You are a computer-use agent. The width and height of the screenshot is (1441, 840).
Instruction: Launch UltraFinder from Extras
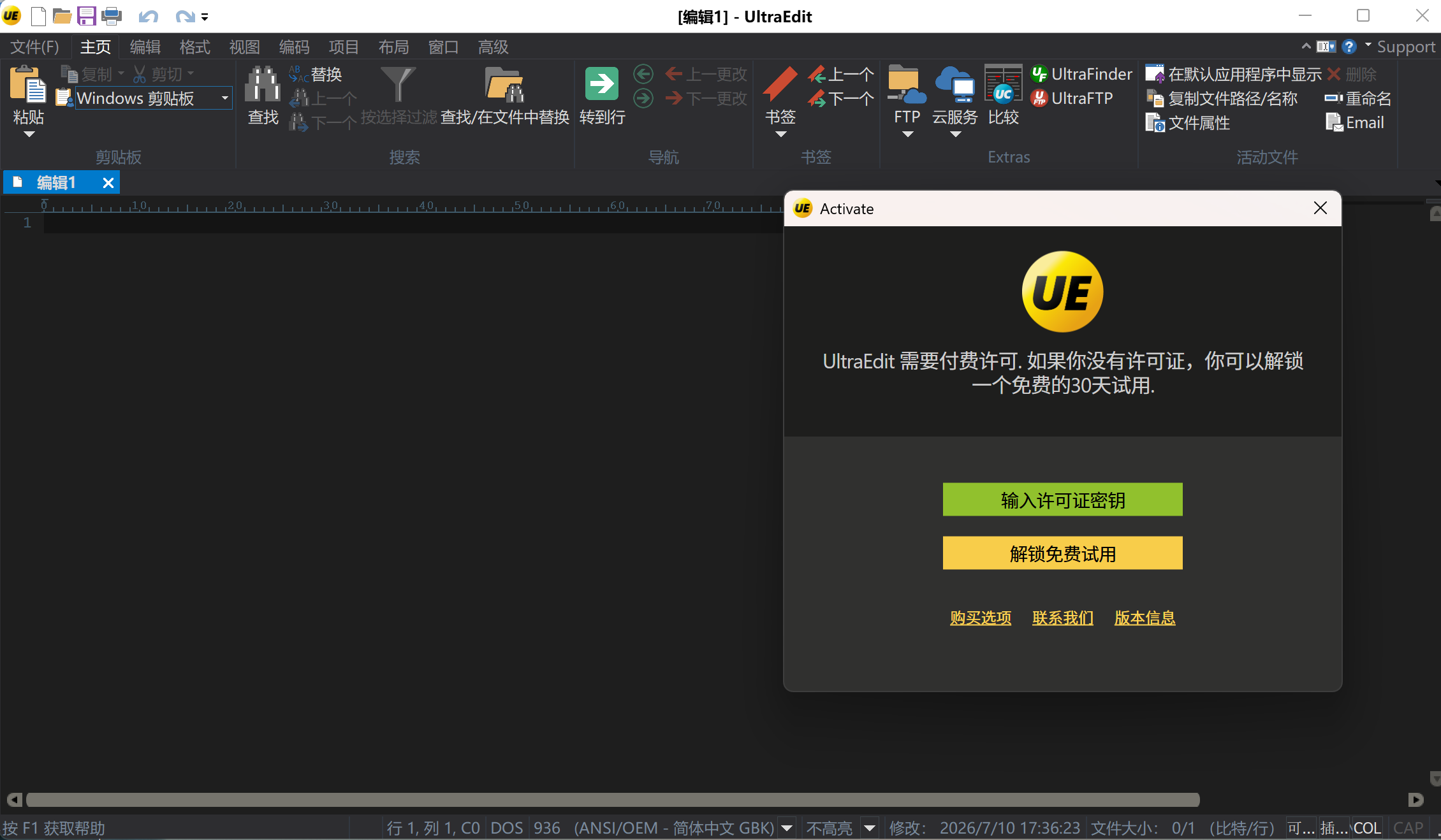[x=1081, y=75]
